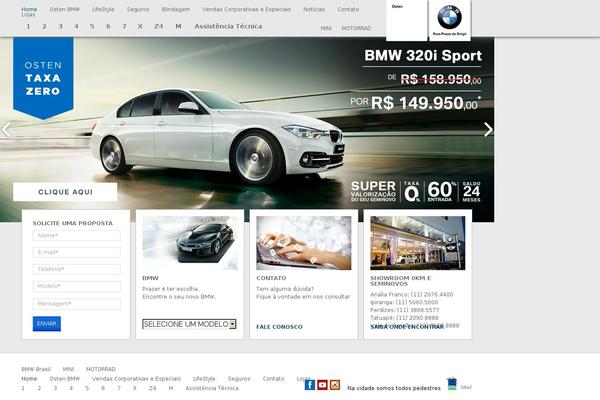
Task: Open Osten BMW link in footer
Action: [x=65, y=379]
